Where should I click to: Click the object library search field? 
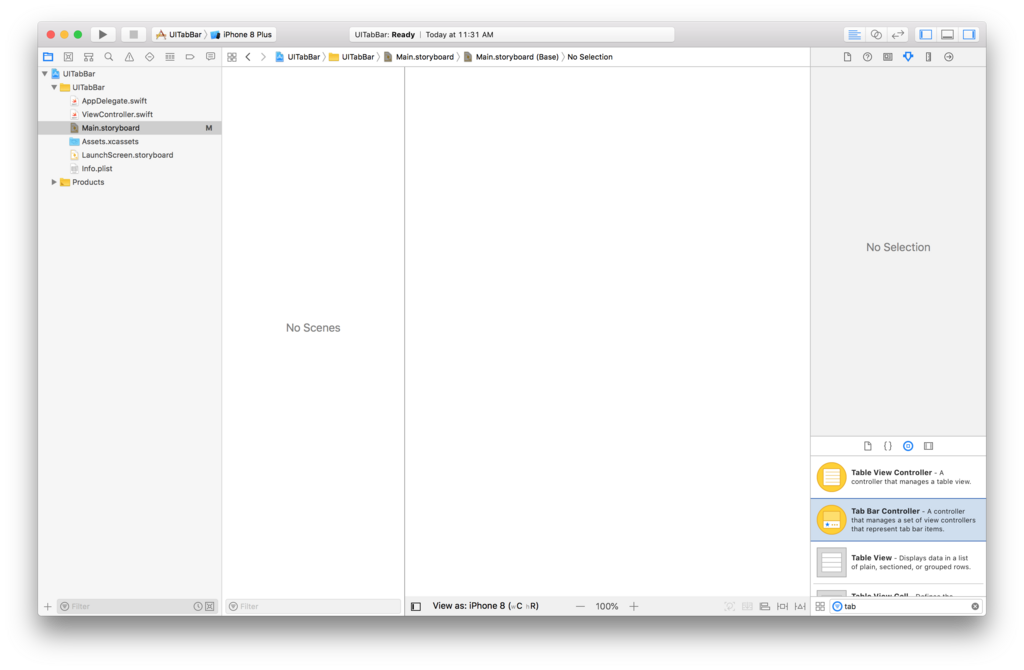pos(904,607)
